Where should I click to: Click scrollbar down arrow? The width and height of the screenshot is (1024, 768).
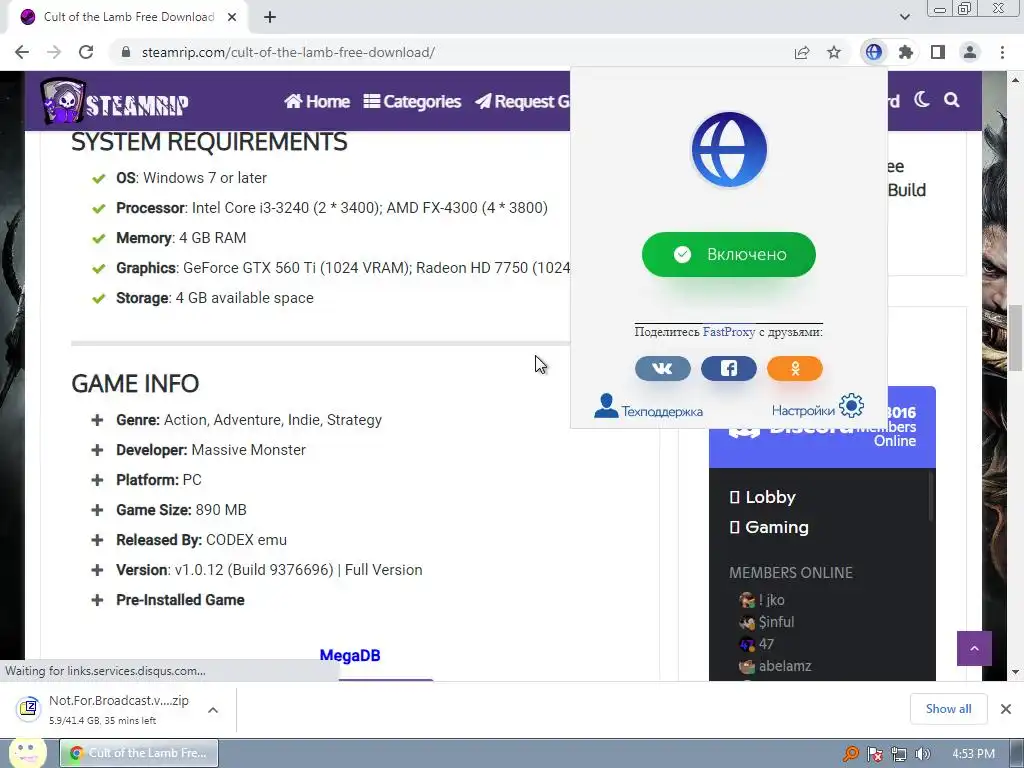1015,672
